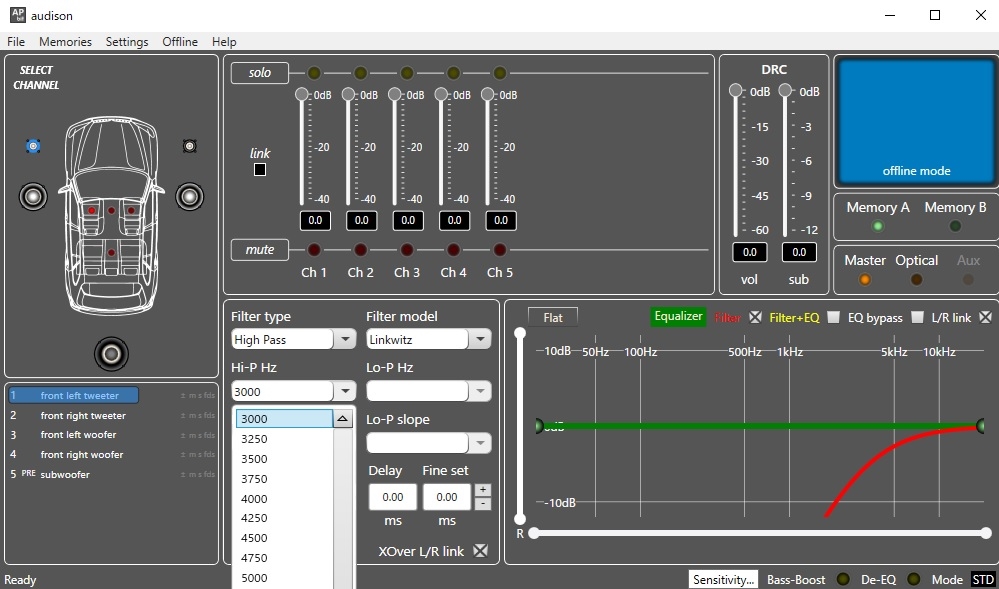Select the front right tweeter speaker icon
This screenshot has height=589, width=999.
(189, 146)
